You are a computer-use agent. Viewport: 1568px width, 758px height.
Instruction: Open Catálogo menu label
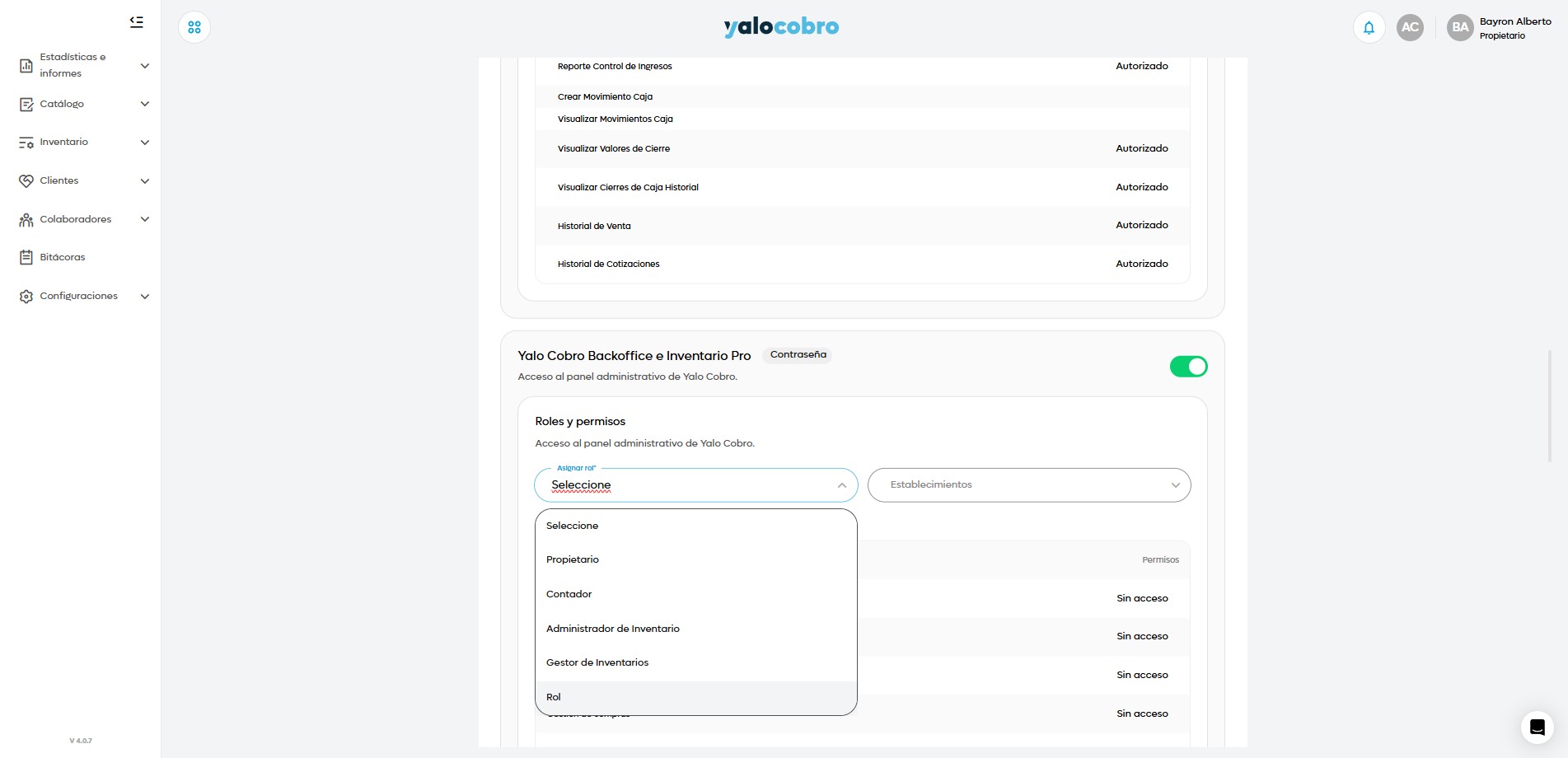tap(62, 104)
